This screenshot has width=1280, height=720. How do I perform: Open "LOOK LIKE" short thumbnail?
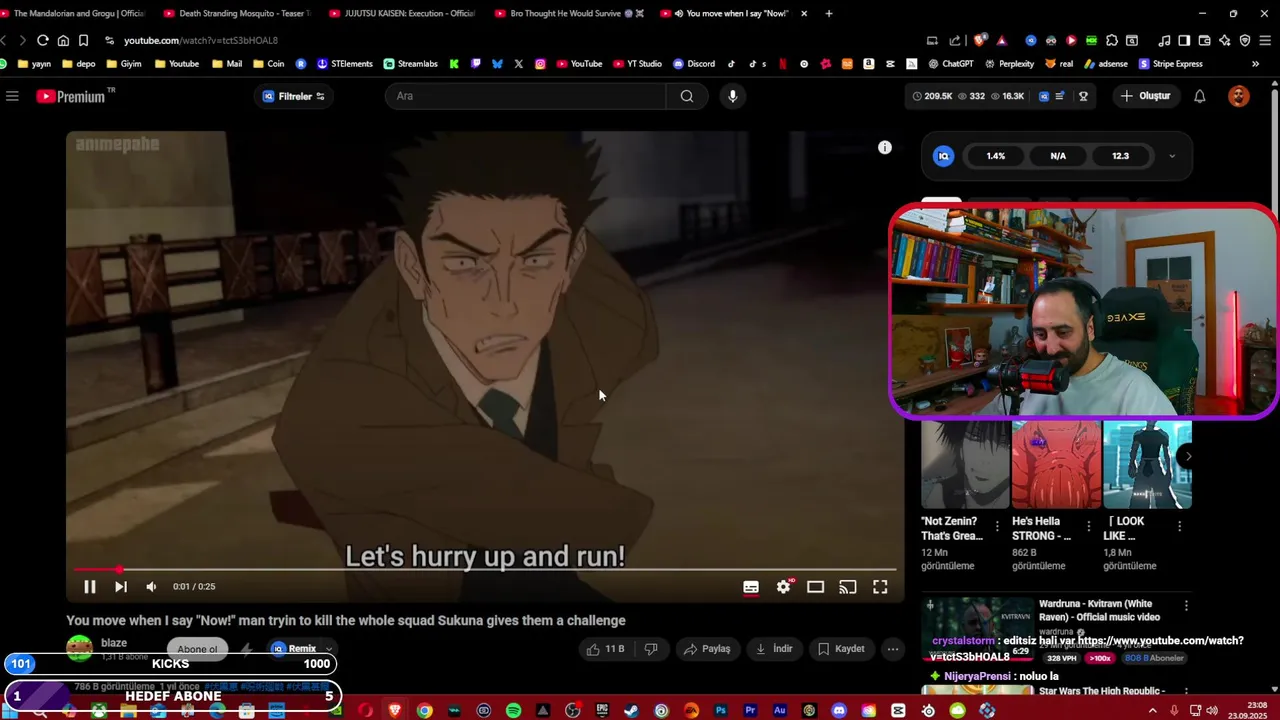1147,464
